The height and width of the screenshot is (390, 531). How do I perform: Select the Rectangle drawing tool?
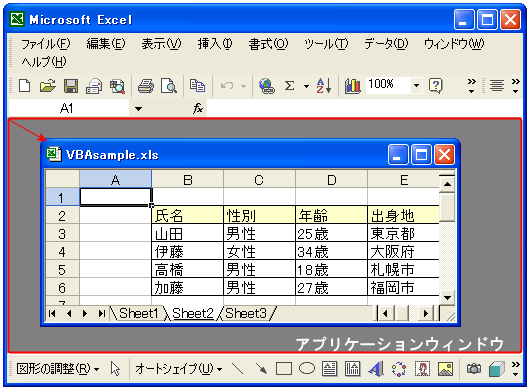click(x=284, y=369)
